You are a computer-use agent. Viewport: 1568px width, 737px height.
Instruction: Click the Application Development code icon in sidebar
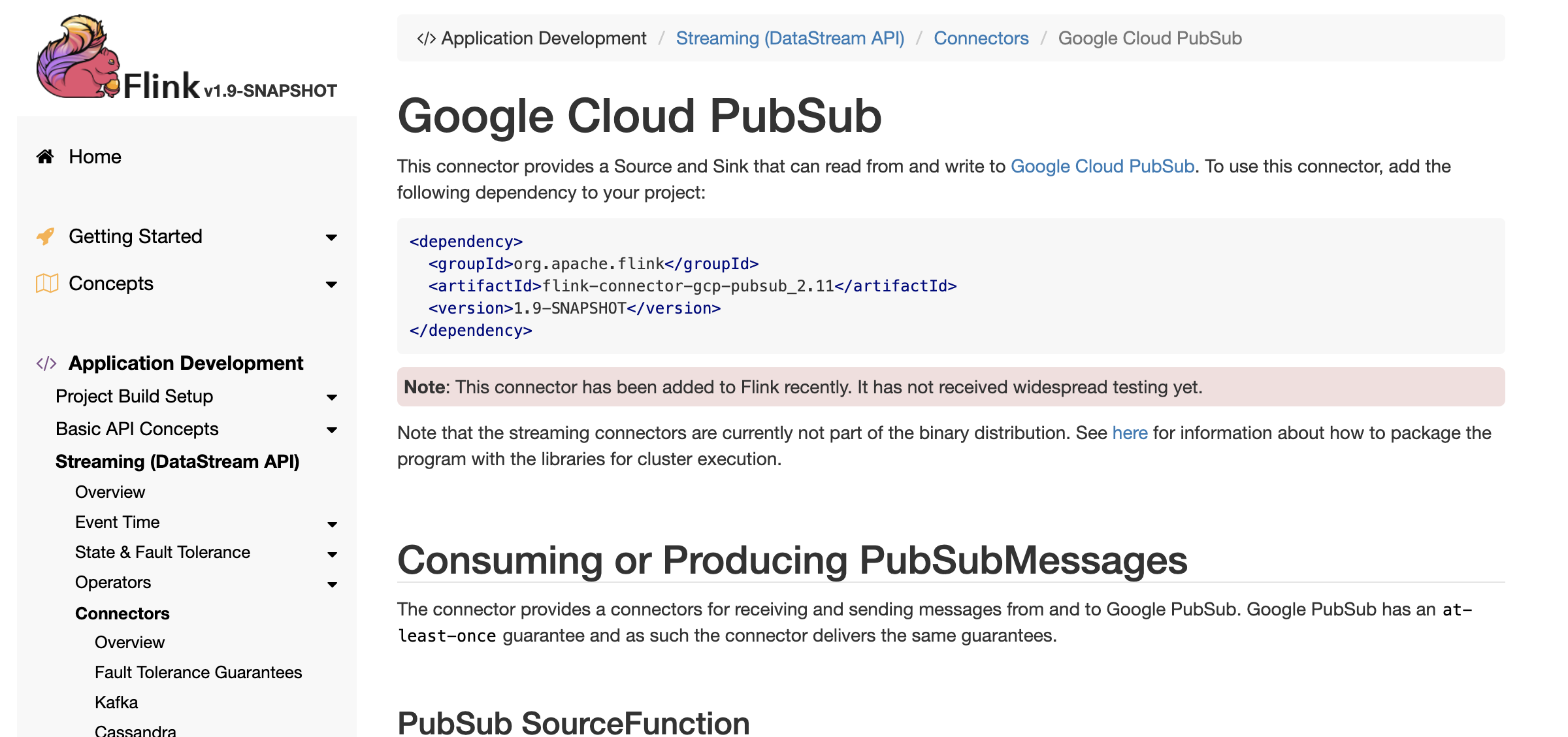coord(46,363)
